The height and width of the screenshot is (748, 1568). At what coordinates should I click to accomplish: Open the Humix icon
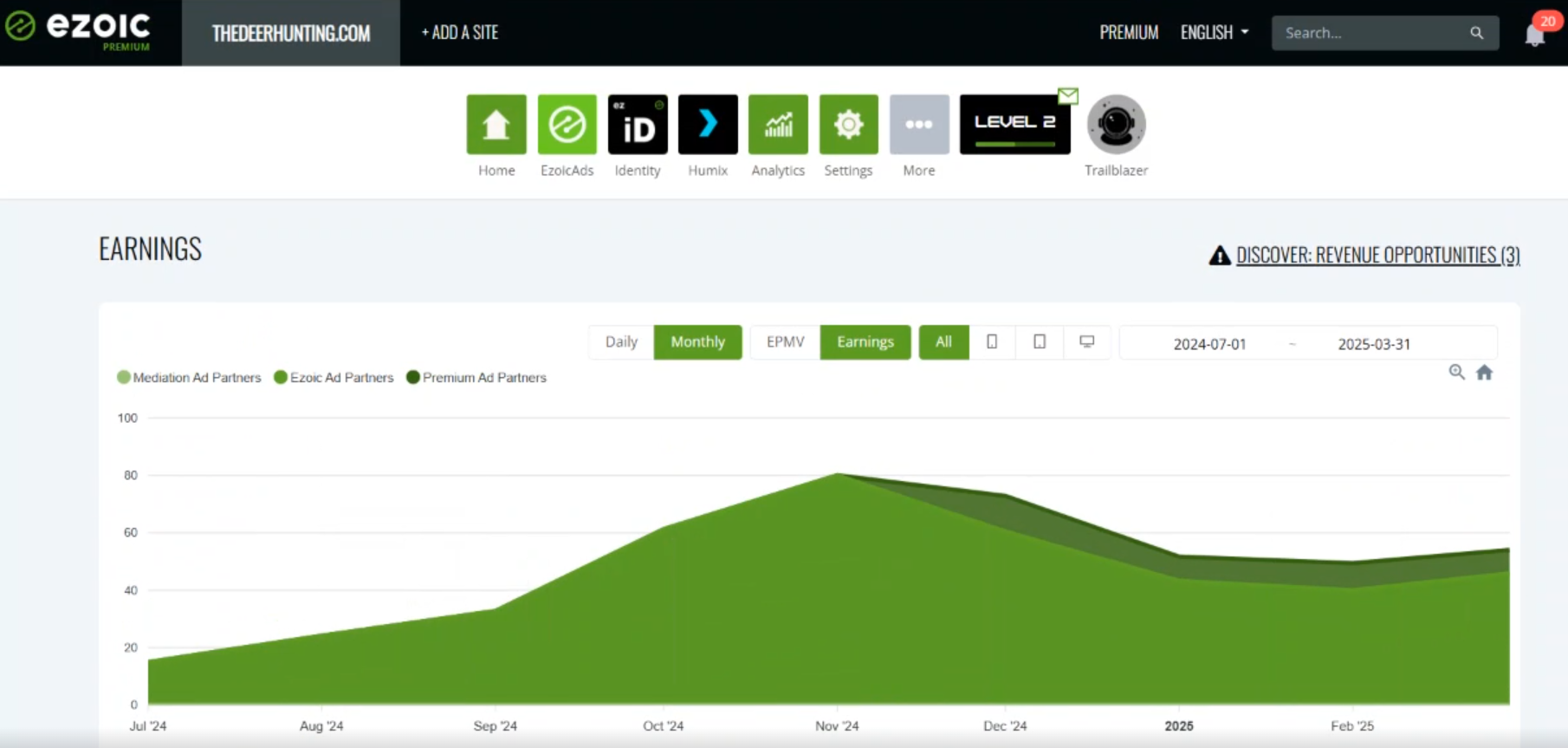pos(708,124)
